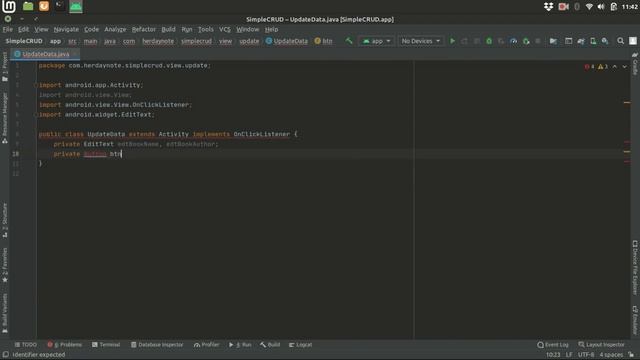The image size is (640, 360).
Task: Click the Run with Coverage icon
Action: coord(501,41)
